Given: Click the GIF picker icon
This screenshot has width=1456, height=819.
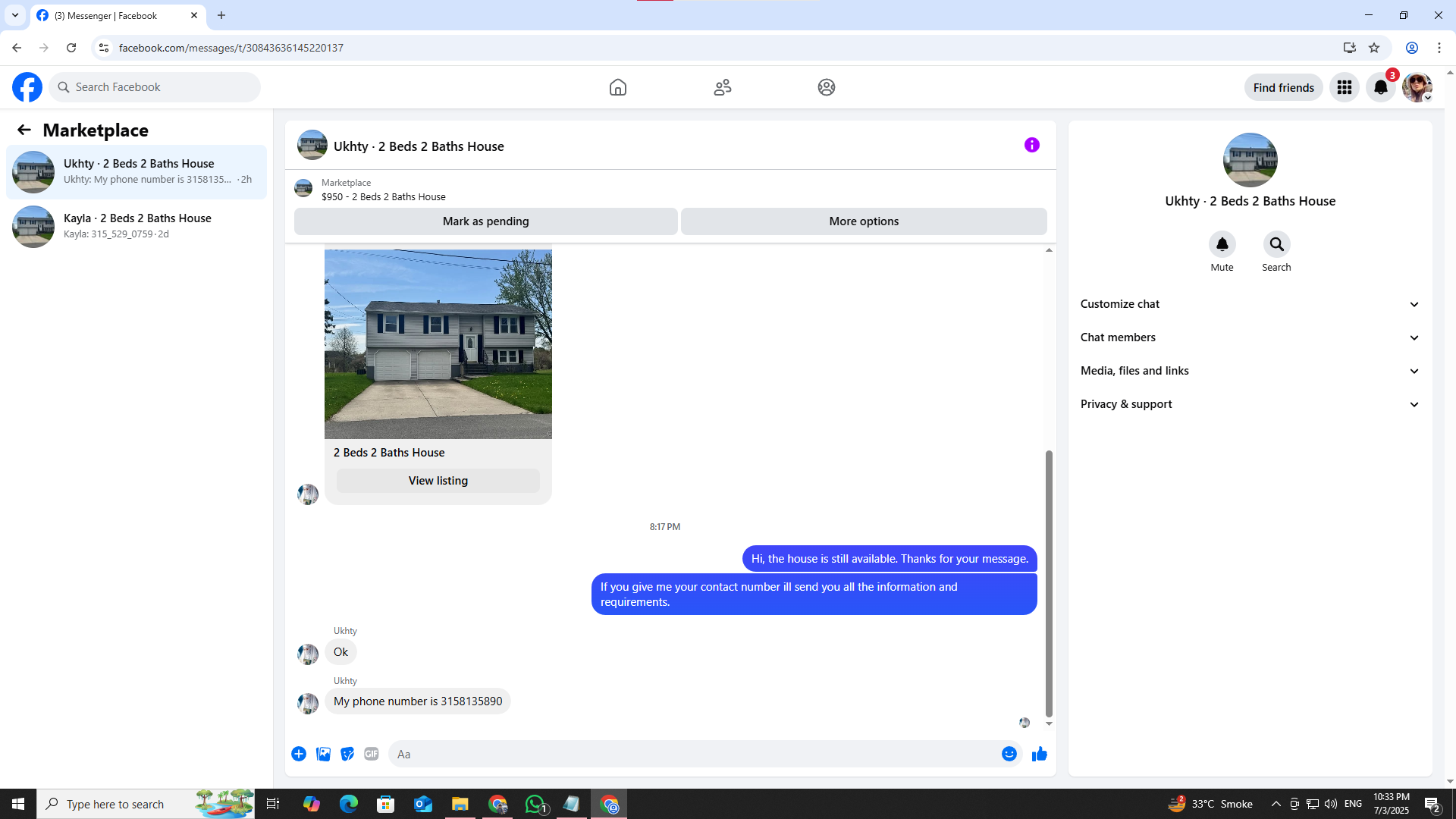Looking at the screenshot, I should point(371,754).
